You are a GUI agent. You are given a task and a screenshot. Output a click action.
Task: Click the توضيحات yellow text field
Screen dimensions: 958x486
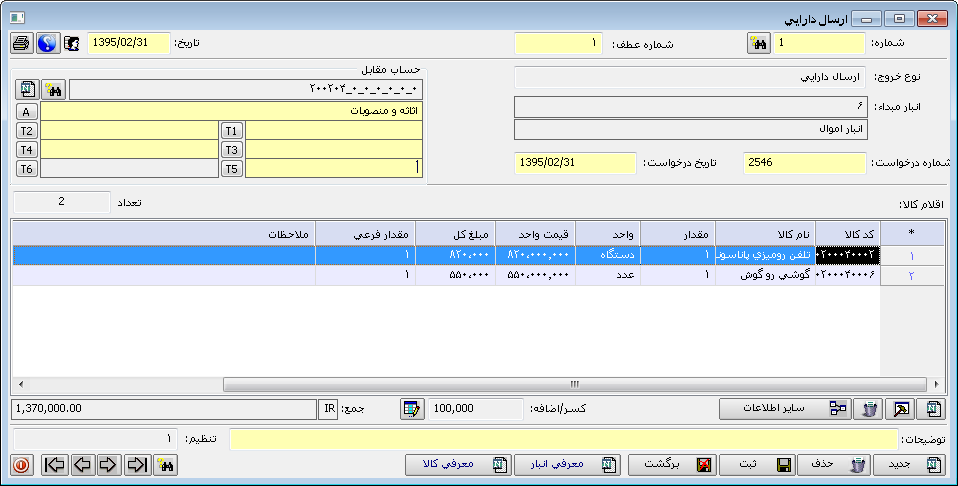[x=564, y=440]
